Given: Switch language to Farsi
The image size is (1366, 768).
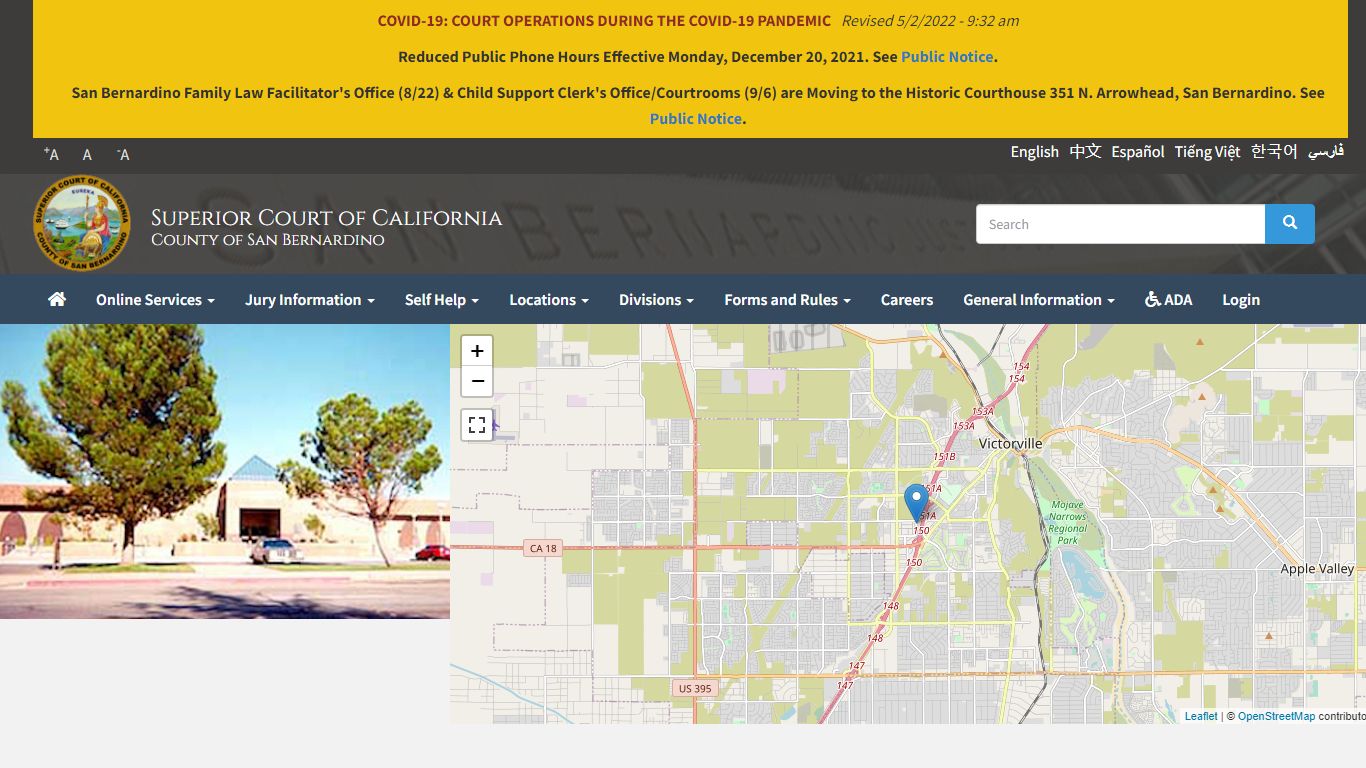Looking at the screenshot, I should pos(1326,152).
